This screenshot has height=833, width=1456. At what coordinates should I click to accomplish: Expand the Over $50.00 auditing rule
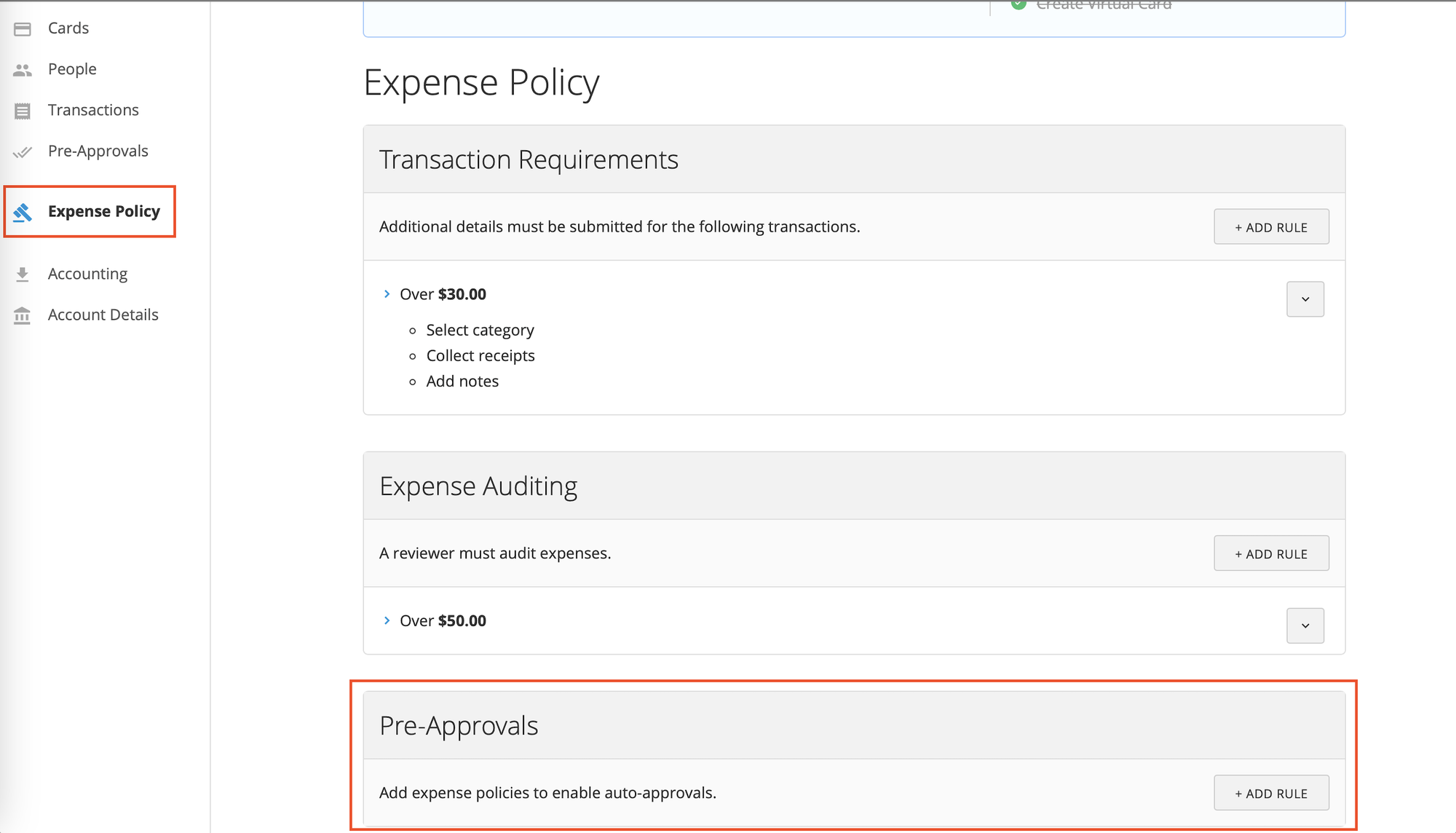point(387,620)
